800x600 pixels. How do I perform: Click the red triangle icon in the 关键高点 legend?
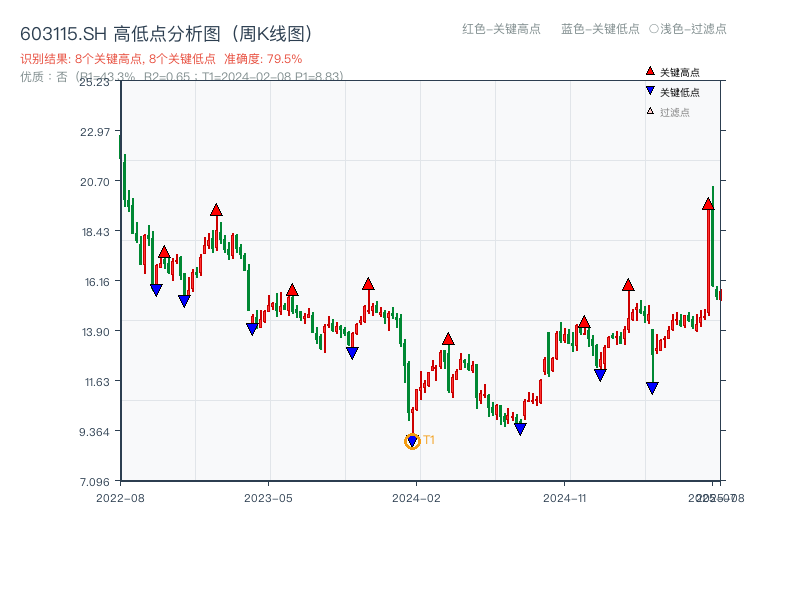click(x=650, y=71)
